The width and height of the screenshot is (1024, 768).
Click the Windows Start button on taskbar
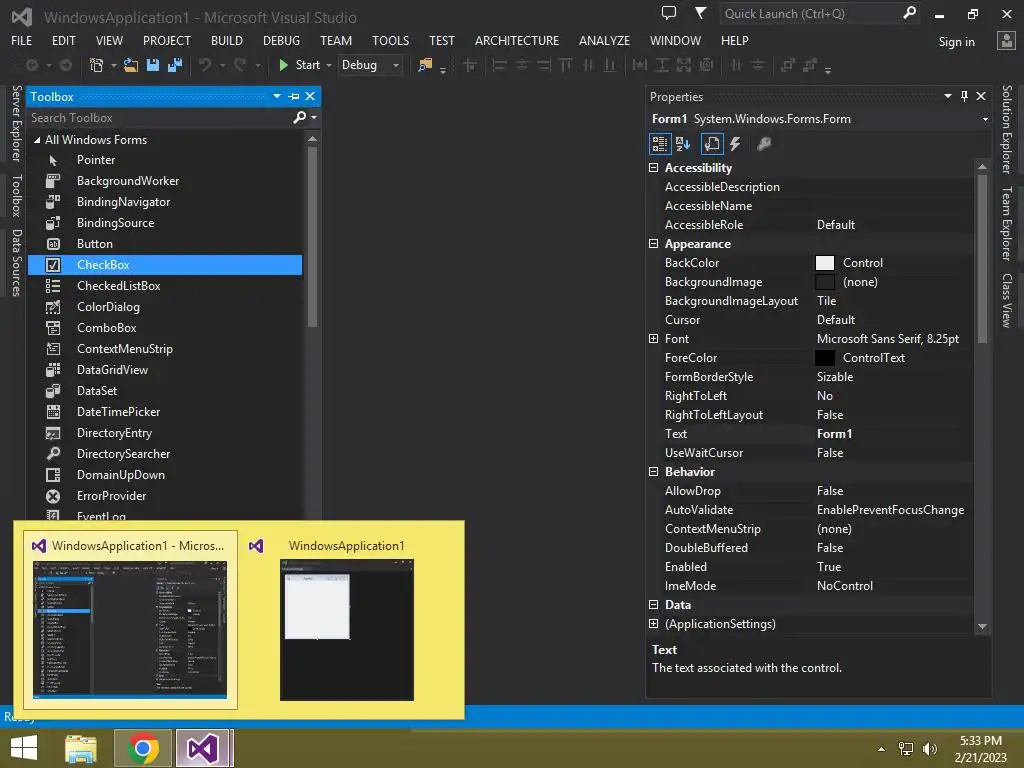click(24, 748)
